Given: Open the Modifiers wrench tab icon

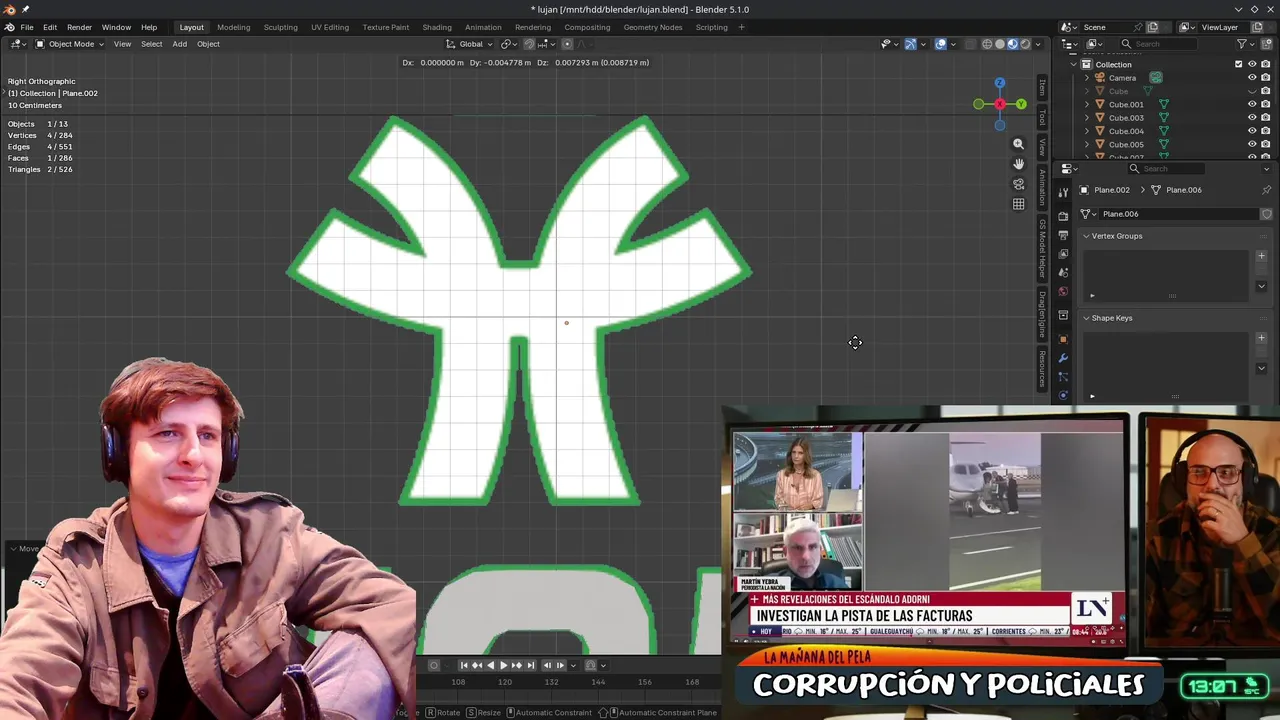Looking at the screenshot, I should [x=1063, y=358].
